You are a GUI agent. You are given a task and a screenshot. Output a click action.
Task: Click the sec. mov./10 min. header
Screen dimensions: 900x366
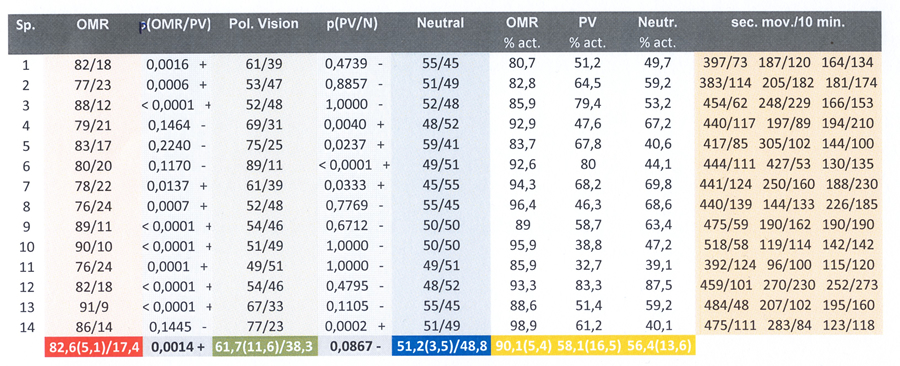[x=788, y=23]
